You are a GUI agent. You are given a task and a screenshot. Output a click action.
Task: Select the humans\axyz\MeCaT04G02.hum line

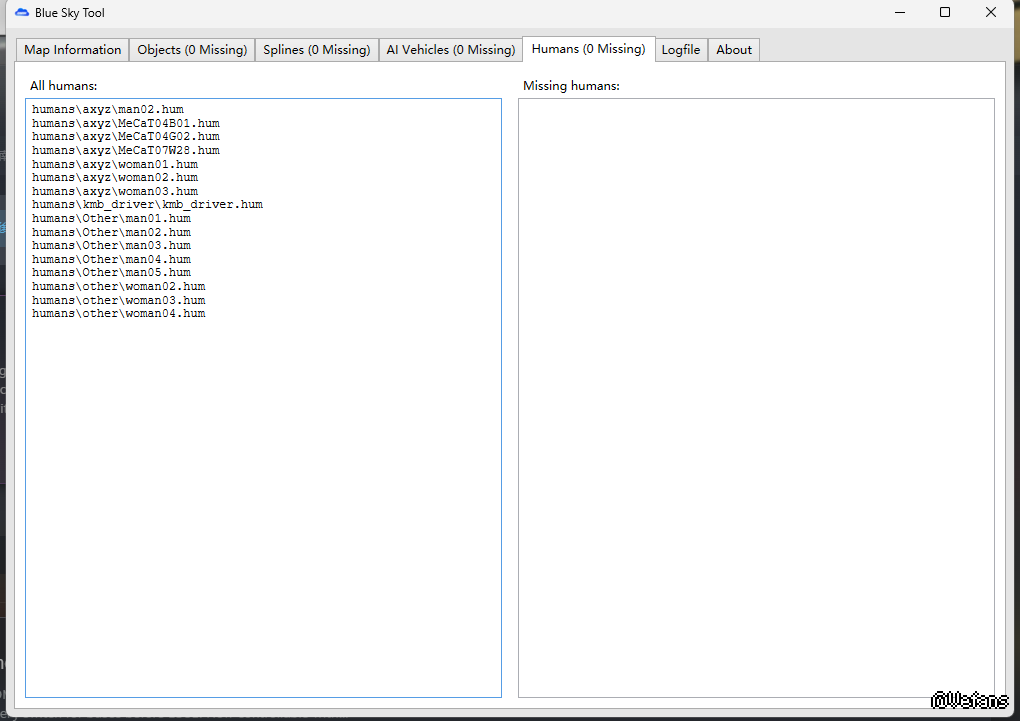tap(126, 136)
